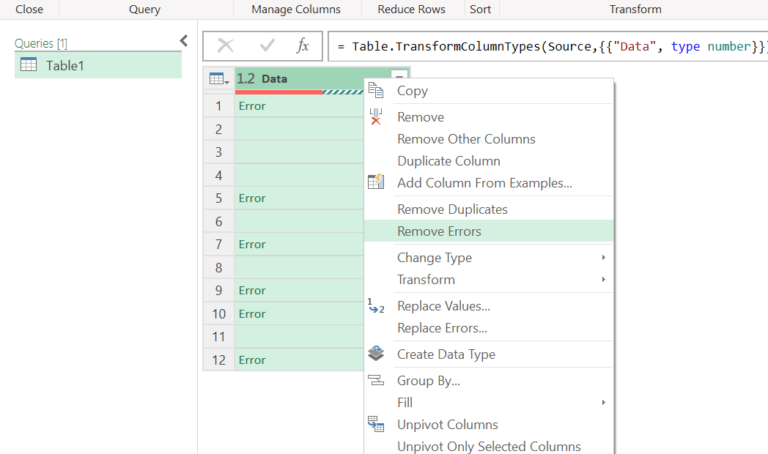Click the Query ribbon group label
This screenshot has height=454, width=768.
tap(144, 9)
